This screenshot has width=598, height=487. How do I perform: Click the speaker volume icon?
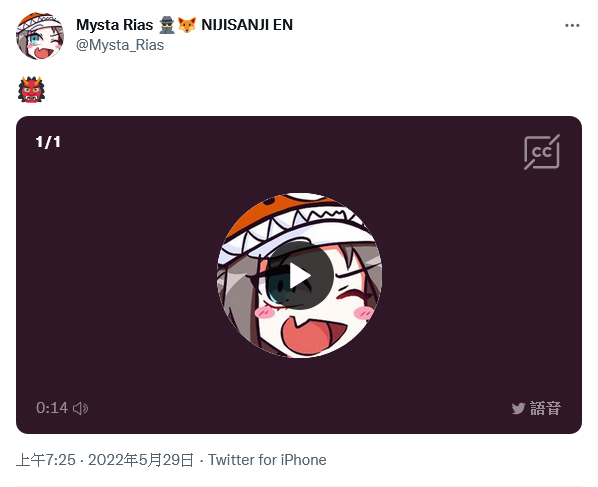[80, 408]
